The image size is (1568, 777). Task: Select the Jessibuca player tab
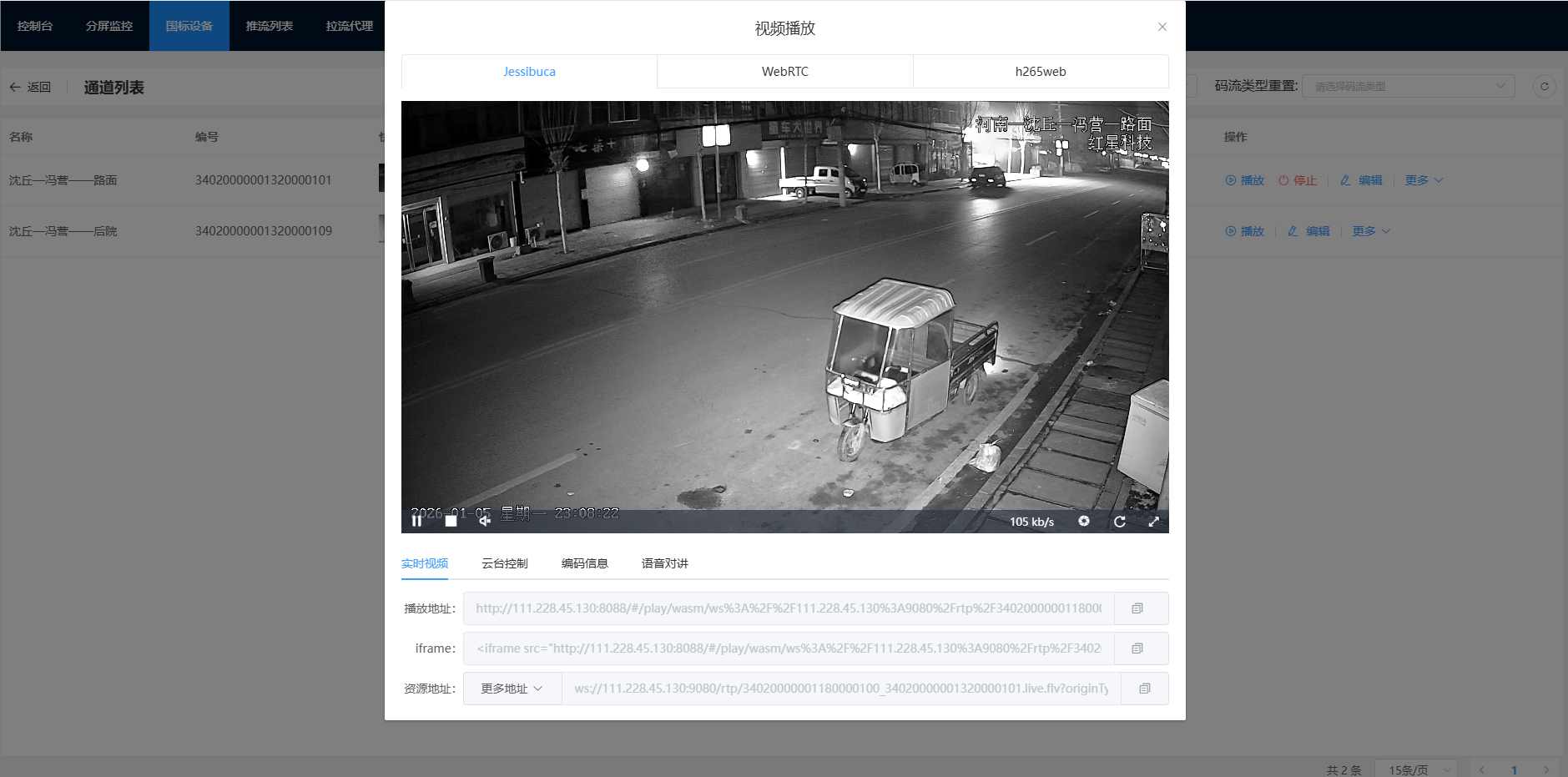pyautogui.click(x=529, y=72)
